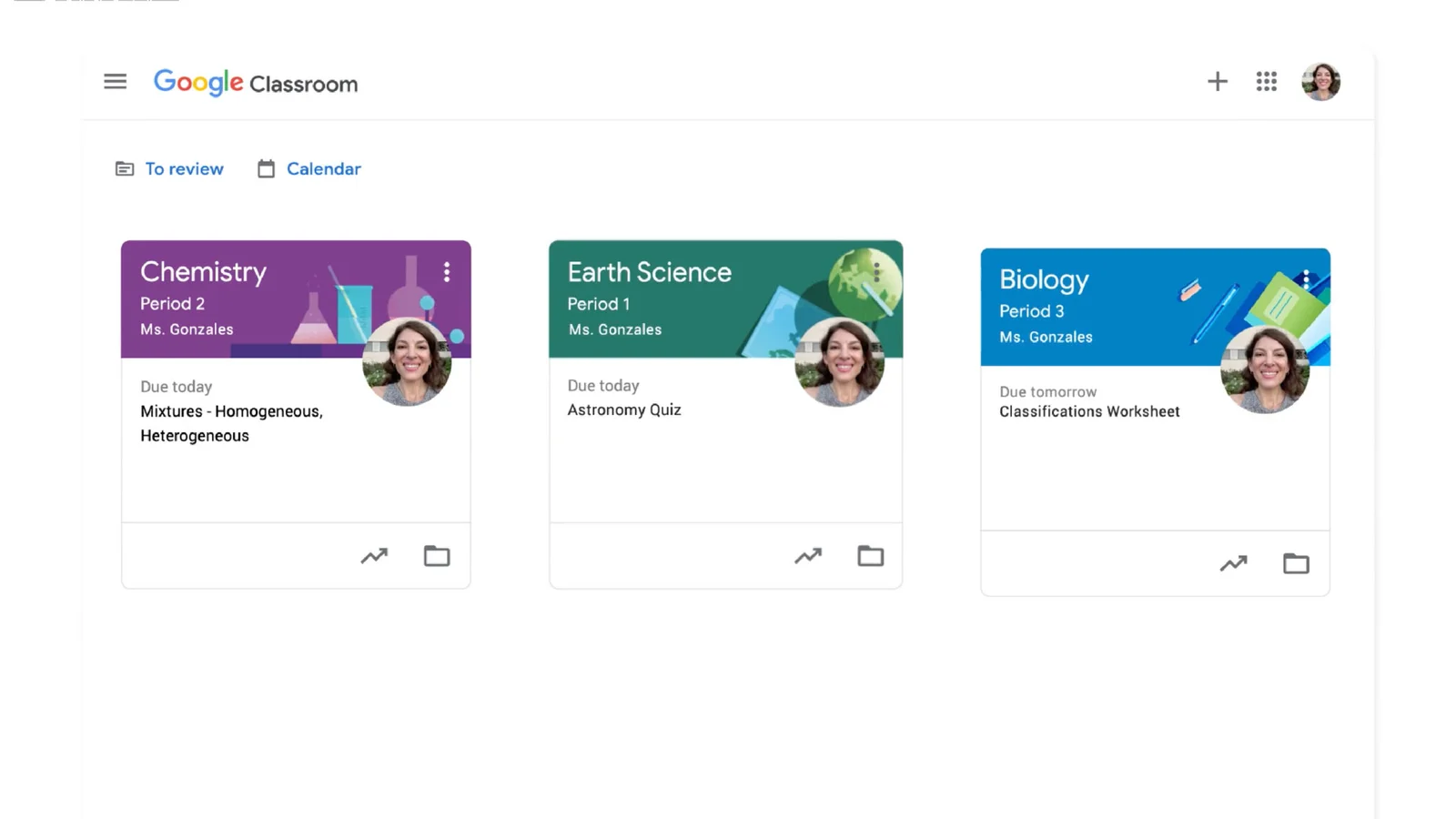Viewport: 1456px width, 819px height.
Task: Open the Chemistry class Drive folder
Action: click(x=437, y=556)
